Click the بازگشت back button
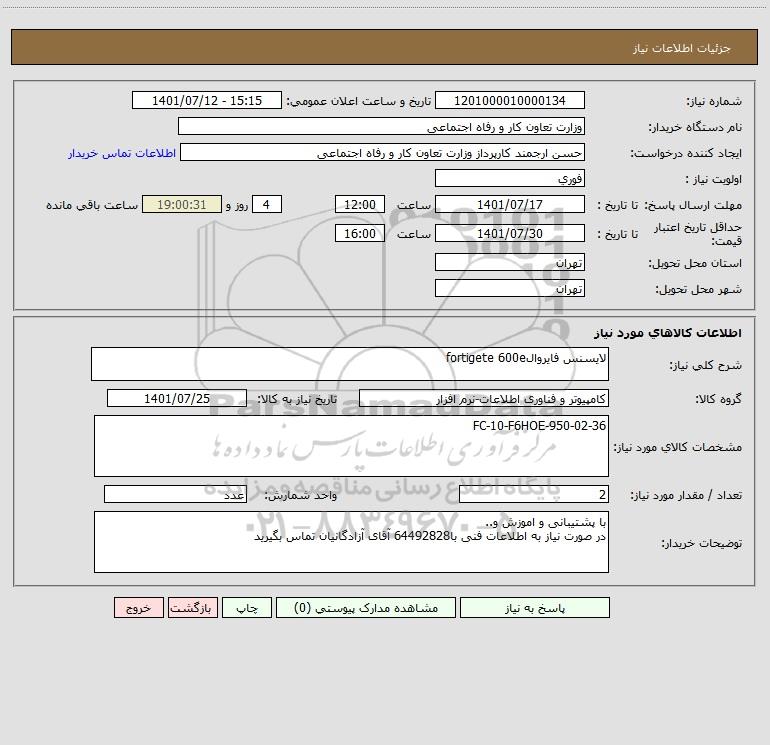Image resolution: width=770 pixels, height=745 pixels. (192, 607)
